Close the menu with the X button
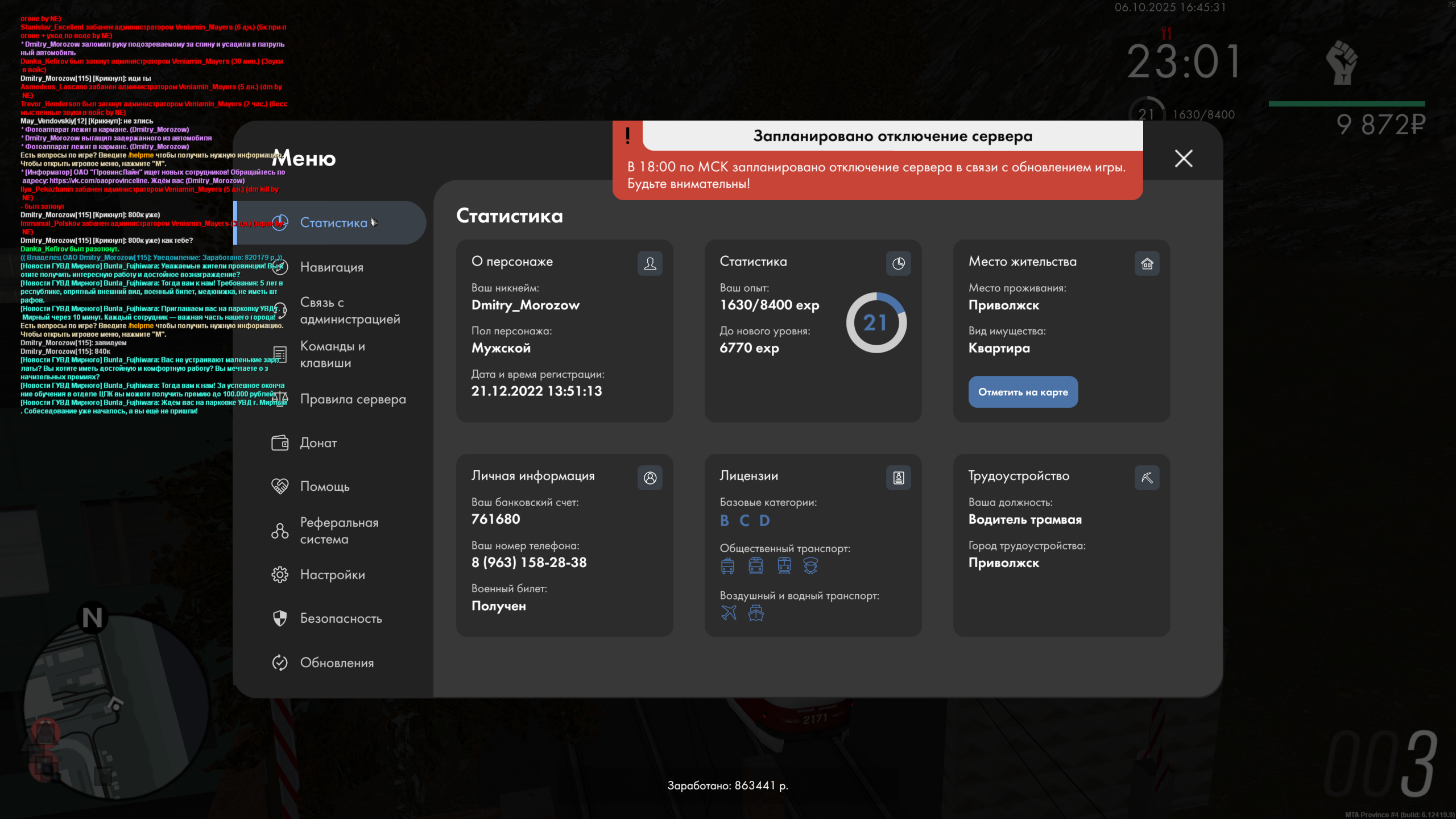 coord(1184,158)
